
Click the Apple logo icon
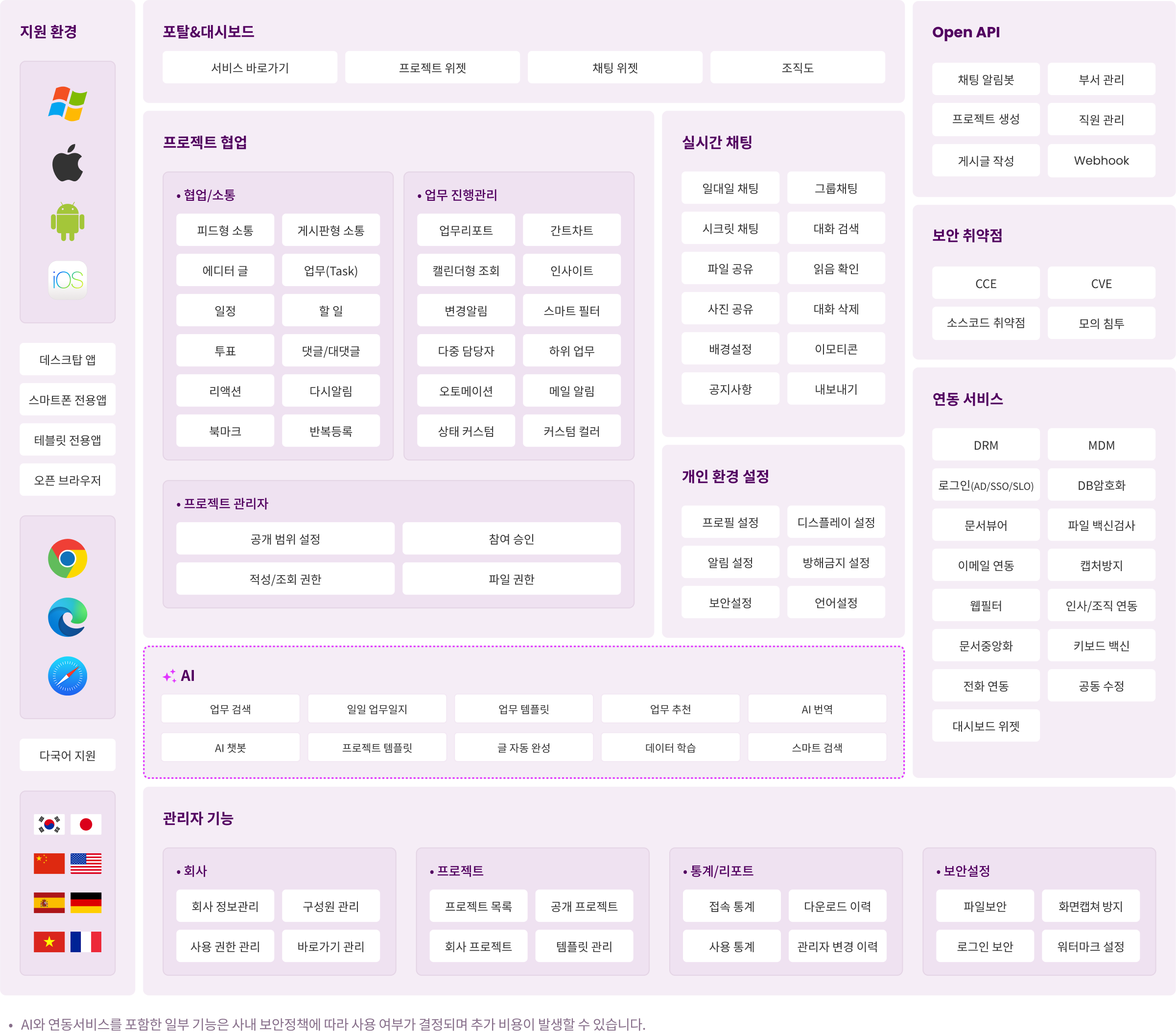(67, 163)
